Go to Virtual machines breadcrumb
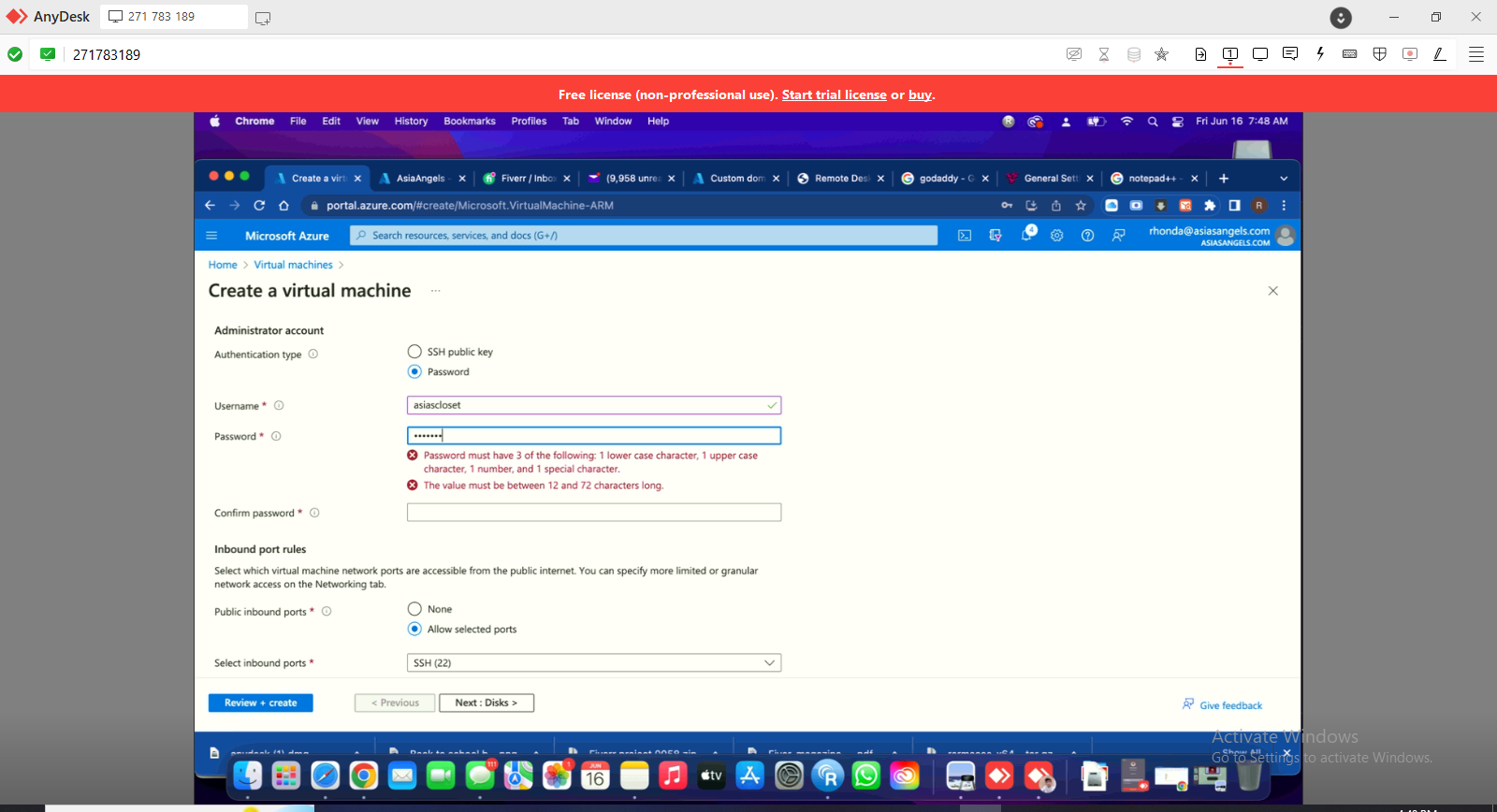Screen dimensions: 1497x812 click(x=293, y=265)
